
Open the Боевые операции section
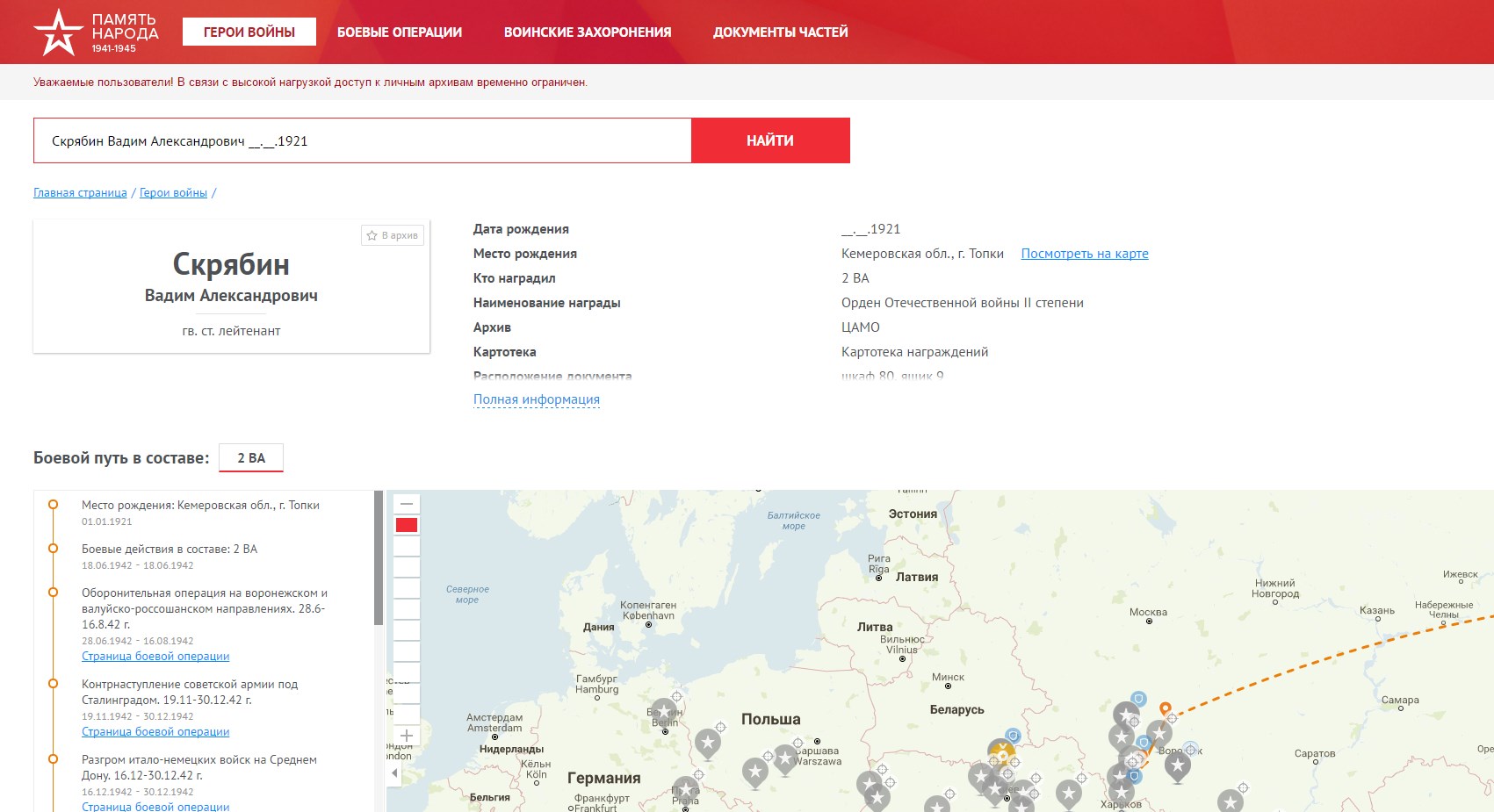click(x=400, y=32)
